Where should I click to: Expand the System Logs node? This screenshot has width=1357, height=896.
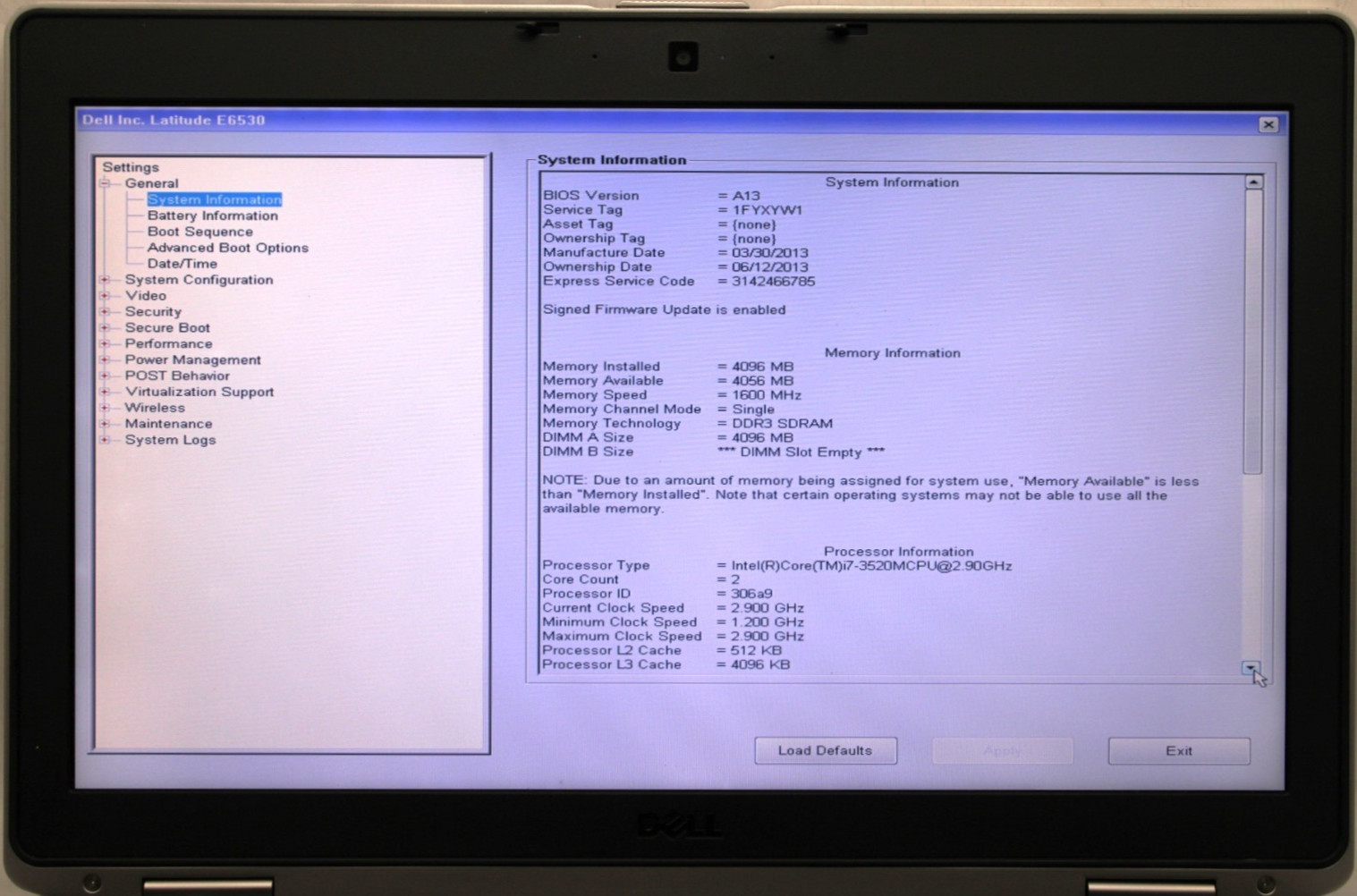tap(106, 440)
